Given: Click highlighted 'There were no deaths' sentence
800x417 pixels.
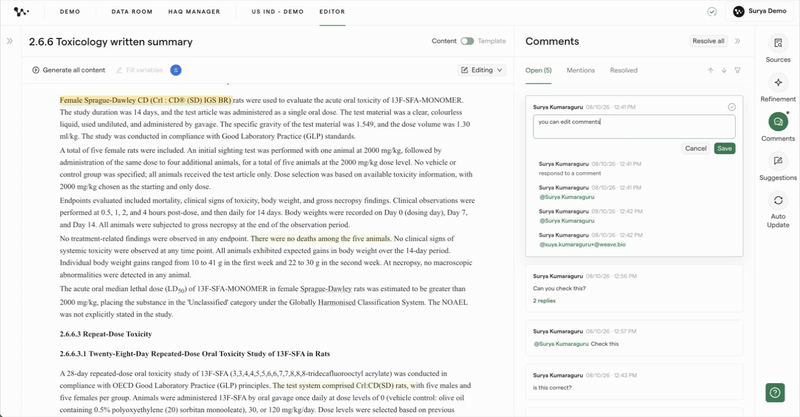Looking at the screenshot, I should click(x=321, y=238).
